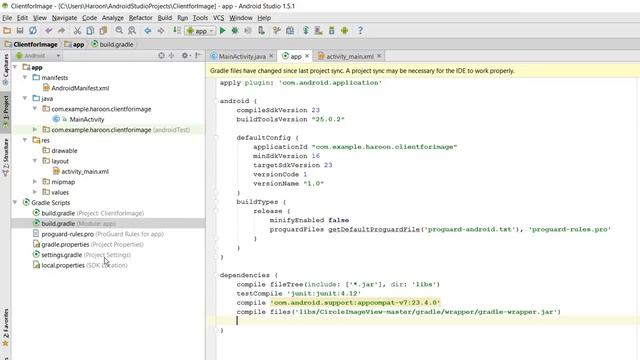Click the Debug app bug icon

235,31
